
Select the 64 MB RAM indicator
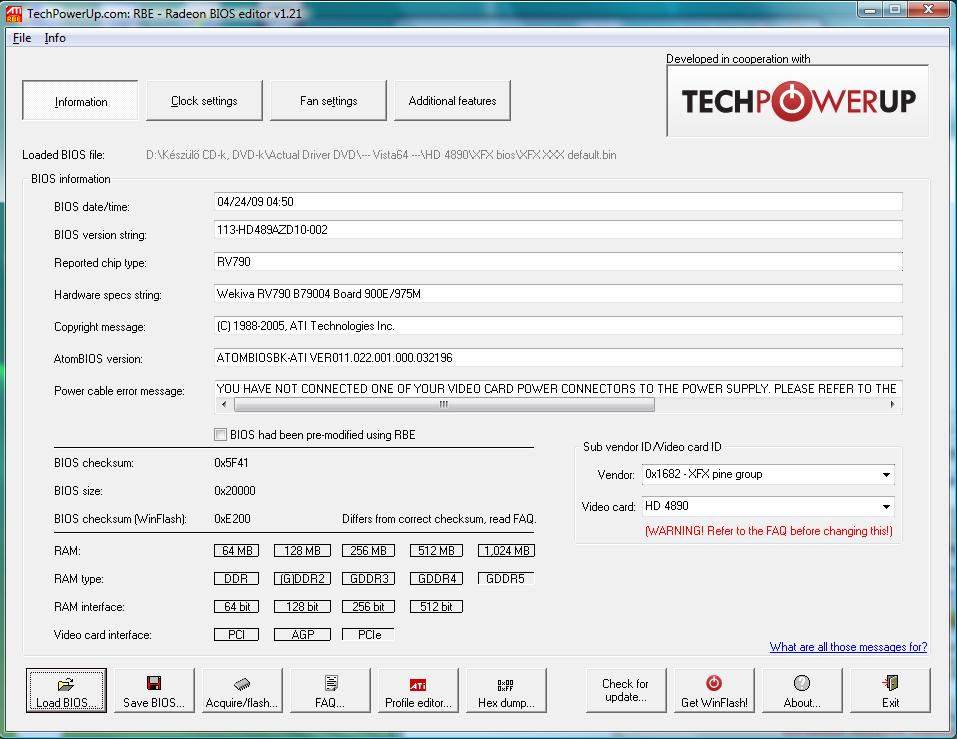(236, 550)
